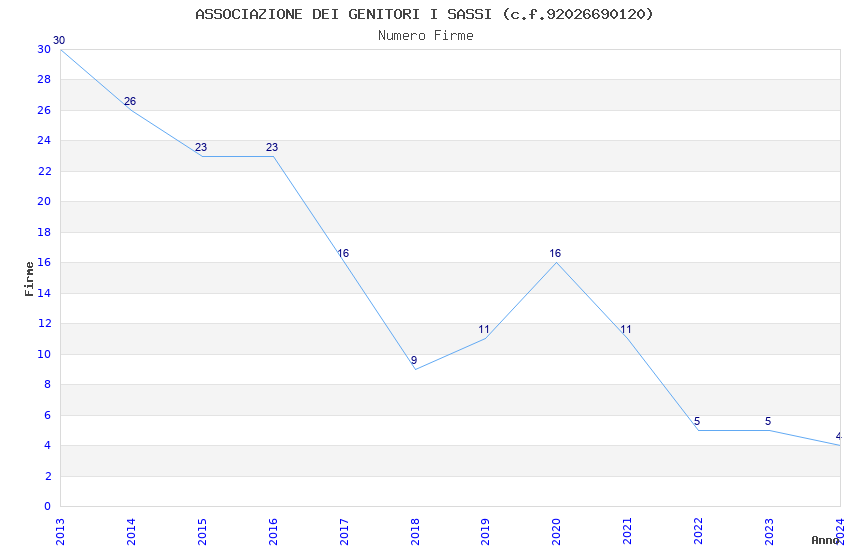Click the subtitle Numero Firme
Screen dimensions: 850x550
click(426, 36)
